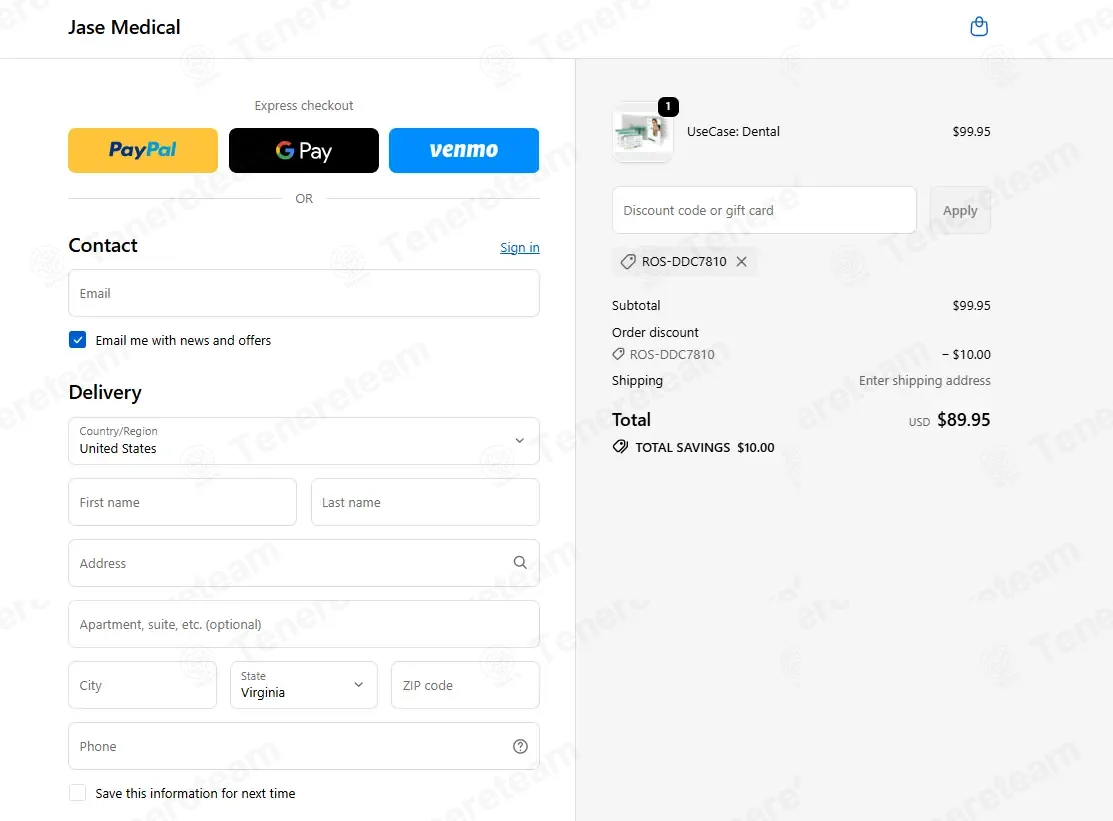Click the Sign in link
The image size is (1113, 821).
[519, 247]
